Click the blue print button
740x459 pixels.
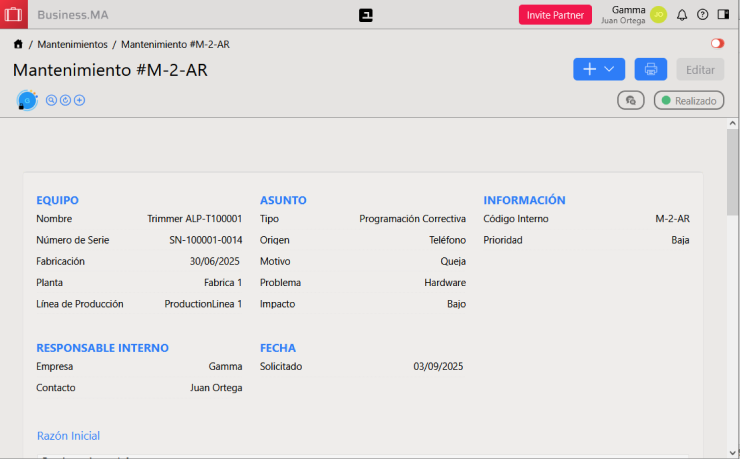[650, 69]
